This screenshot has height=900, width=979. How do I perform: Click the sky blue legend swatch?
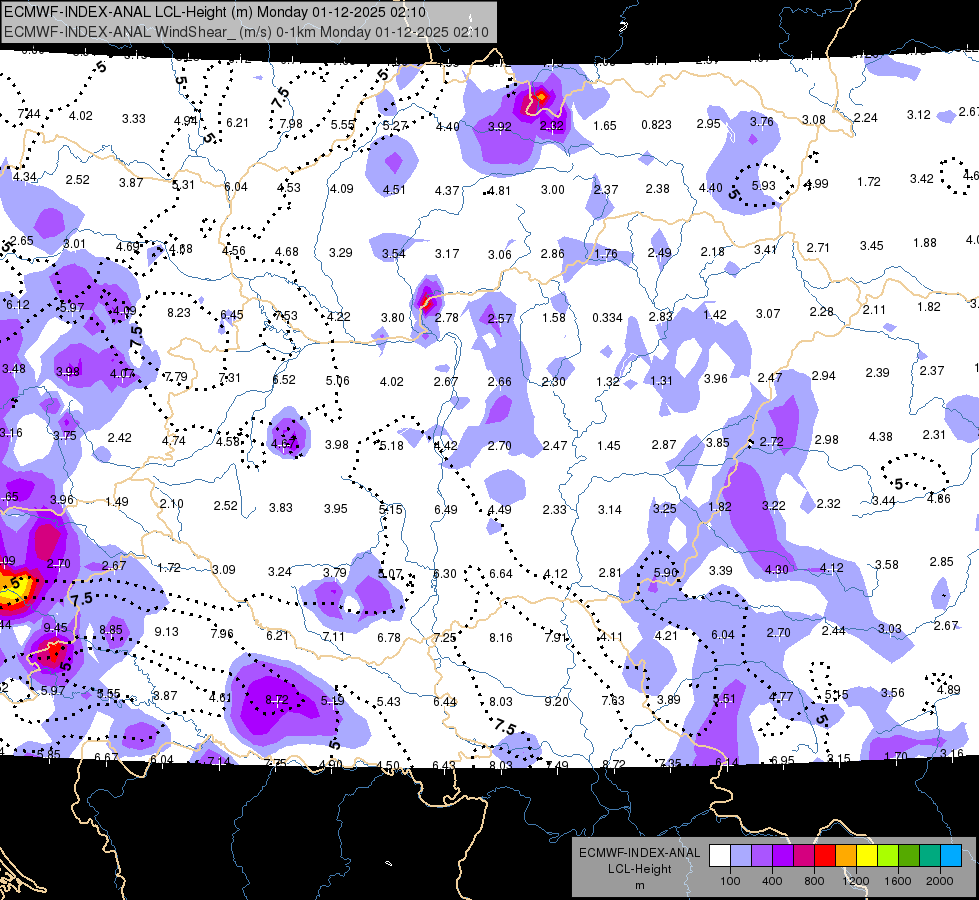click(x=951, y=856)
